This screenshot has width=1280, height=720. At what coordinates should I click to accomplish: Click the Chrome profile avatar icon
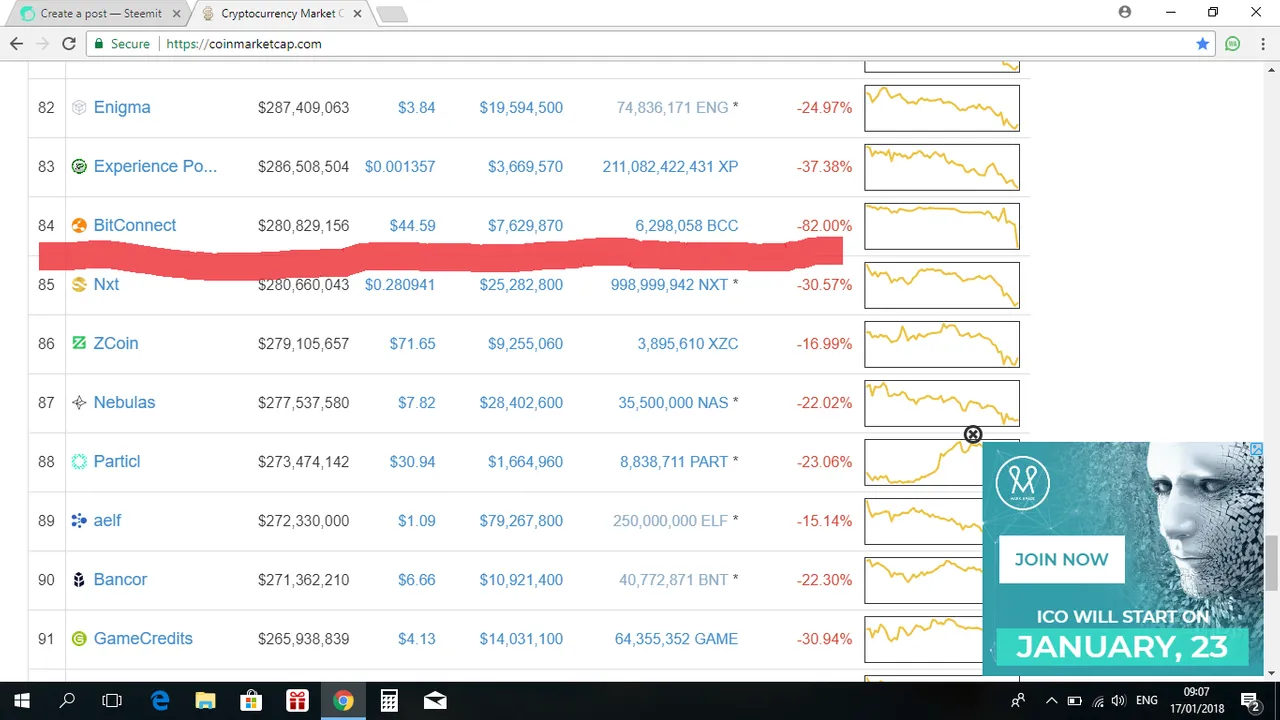(x=1125, y=12)
